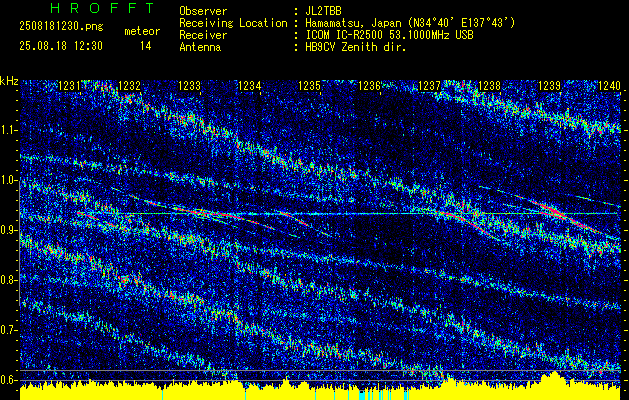Click the 0.8 kHz axis label

click(9, 280)
